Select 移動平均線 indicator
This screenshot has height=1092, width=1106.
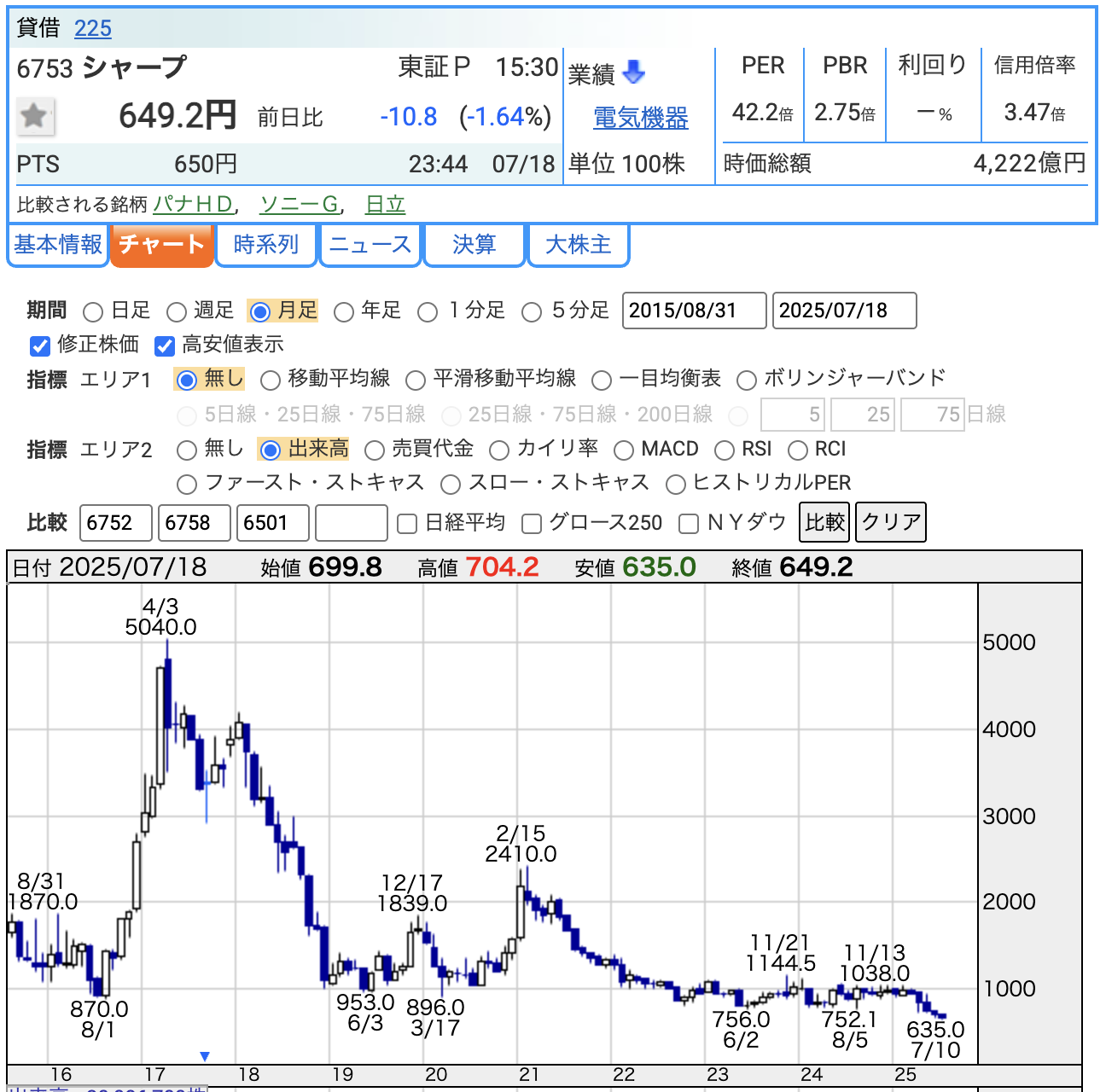click(271, 380)
